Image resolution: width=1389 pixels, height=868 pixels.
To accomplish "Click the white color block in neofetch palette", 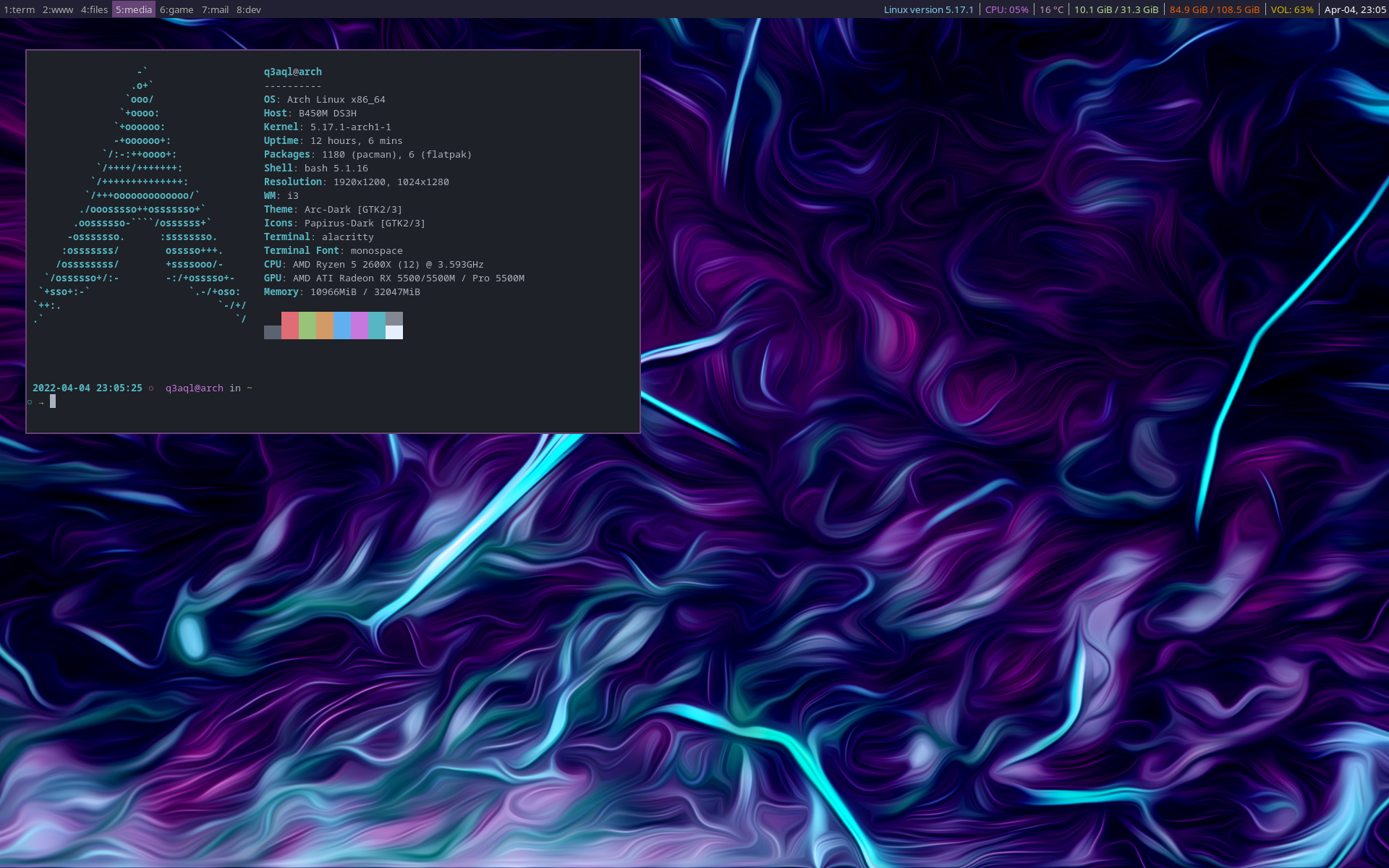I will pos(394,333).
